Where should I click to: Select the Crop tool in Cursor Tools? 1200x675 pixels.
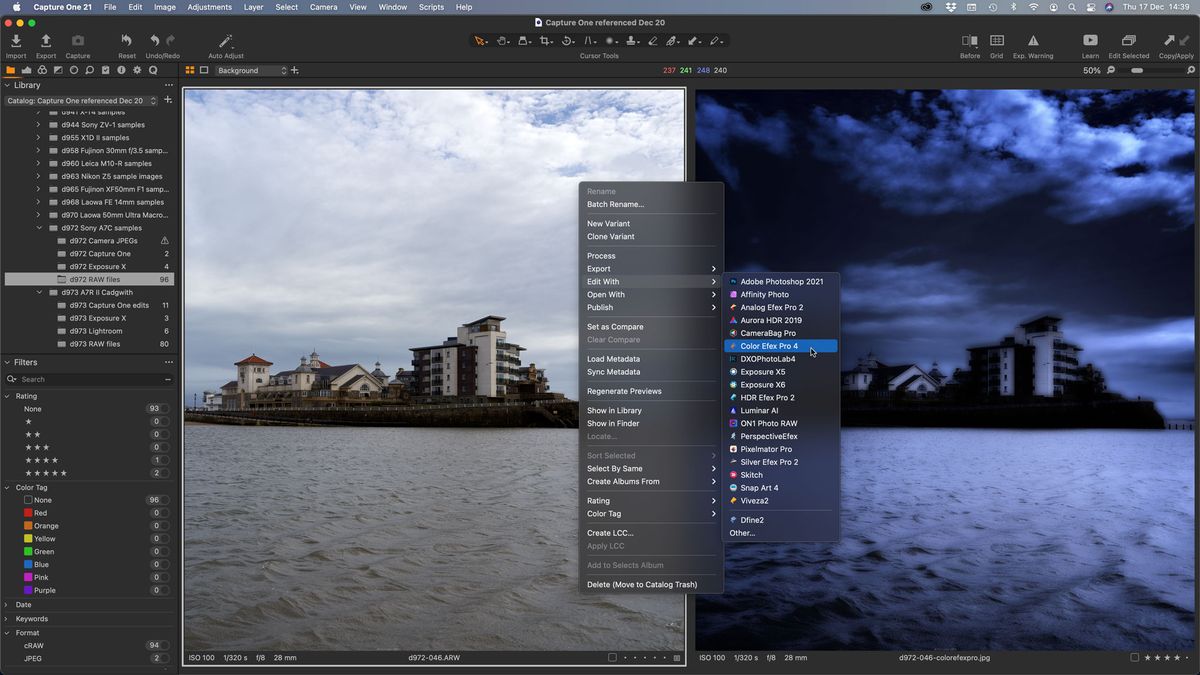545,40
